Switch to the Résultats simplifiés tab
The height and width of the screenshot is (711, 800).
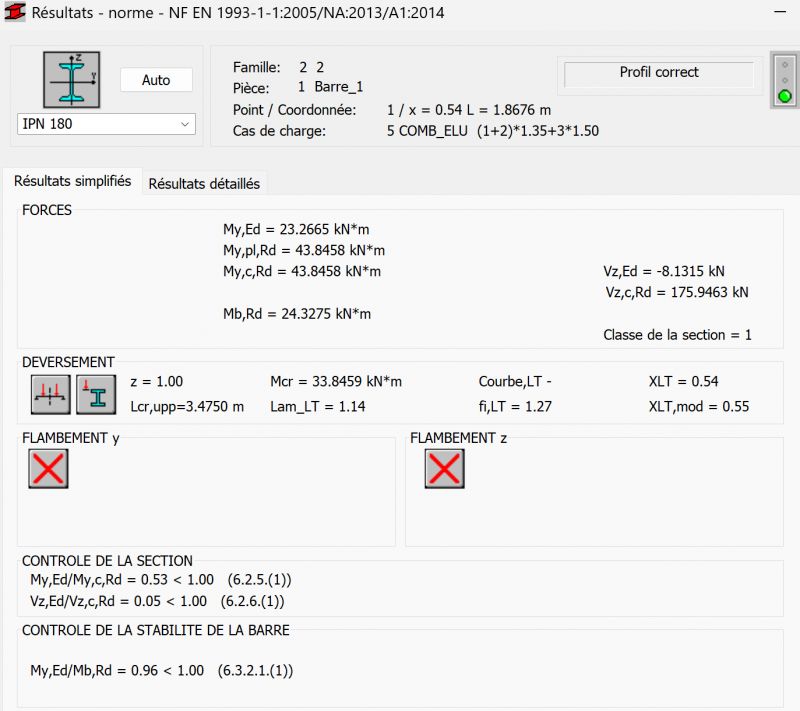(72, 181)
